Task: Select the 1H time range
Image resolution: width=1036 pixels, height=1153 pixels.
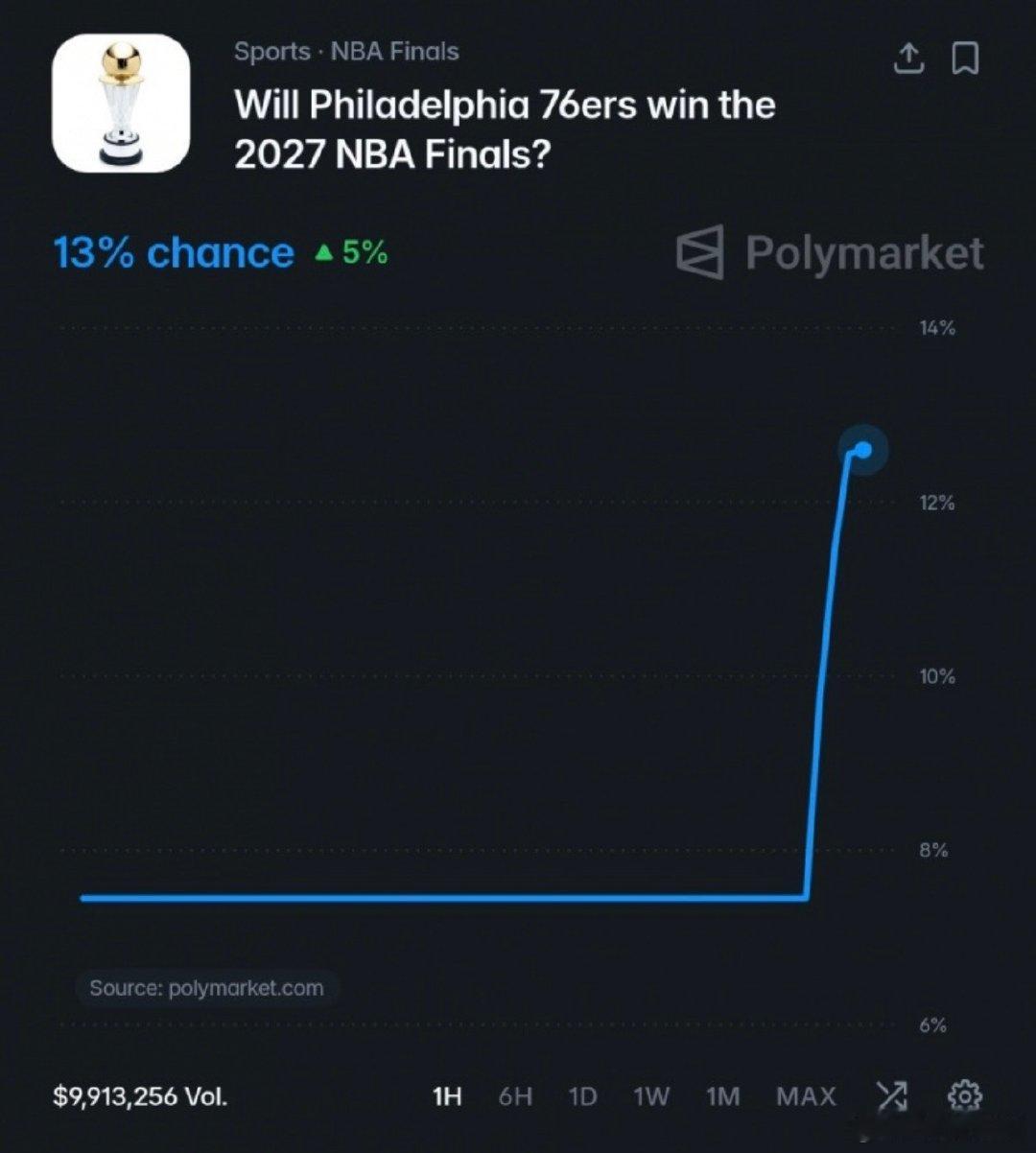Action: (x=447, y=1096)
